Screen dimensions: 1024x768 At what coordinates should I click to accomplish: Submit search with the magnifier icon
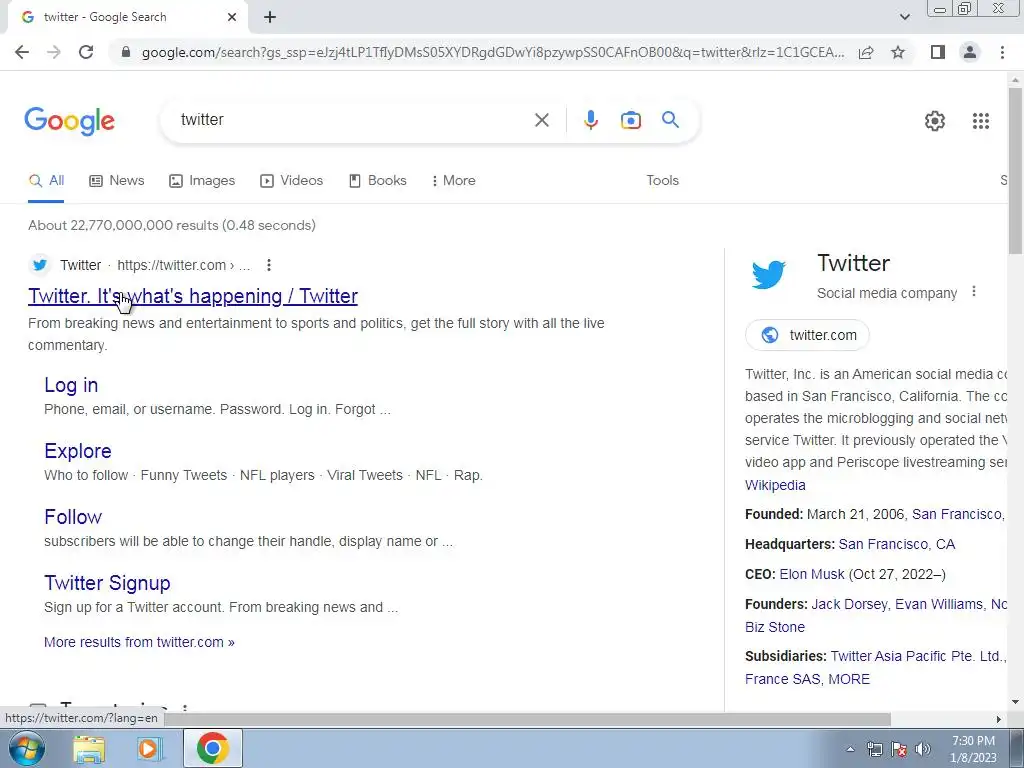pyautogui.click(x=670, y=120)
